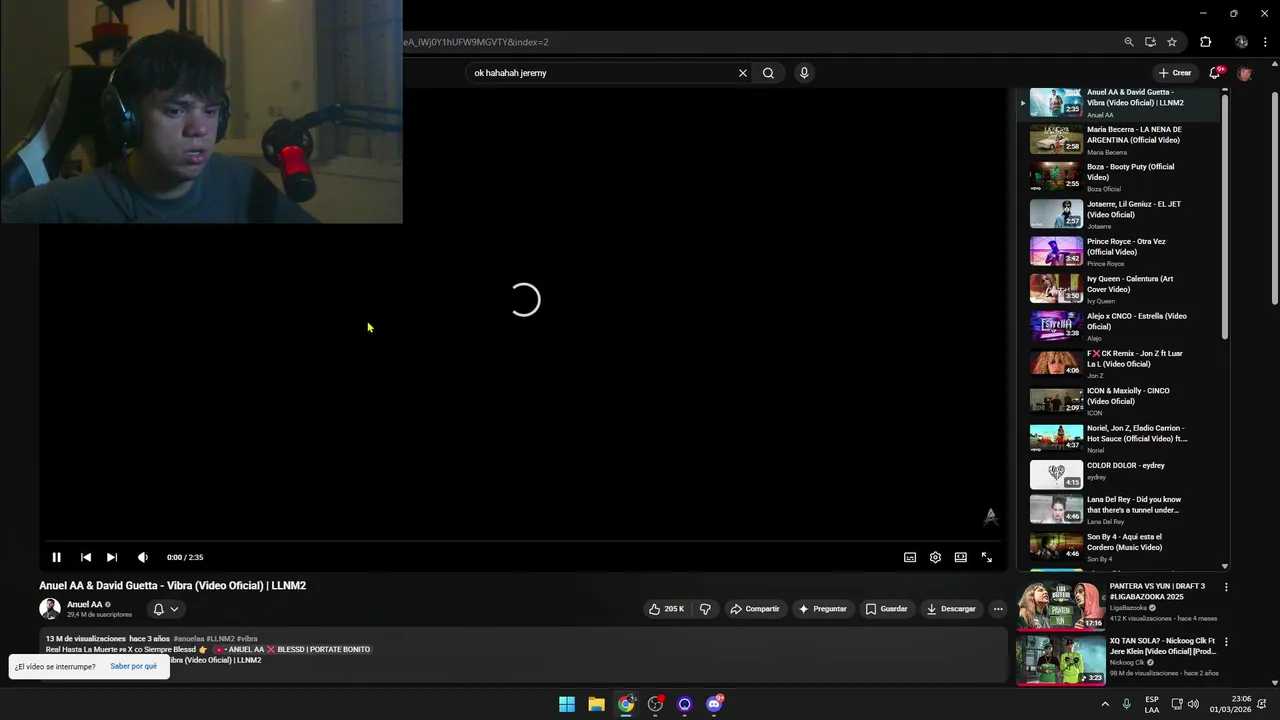Save the video with Guardar
1280x720 pixels.
point(887,609)
